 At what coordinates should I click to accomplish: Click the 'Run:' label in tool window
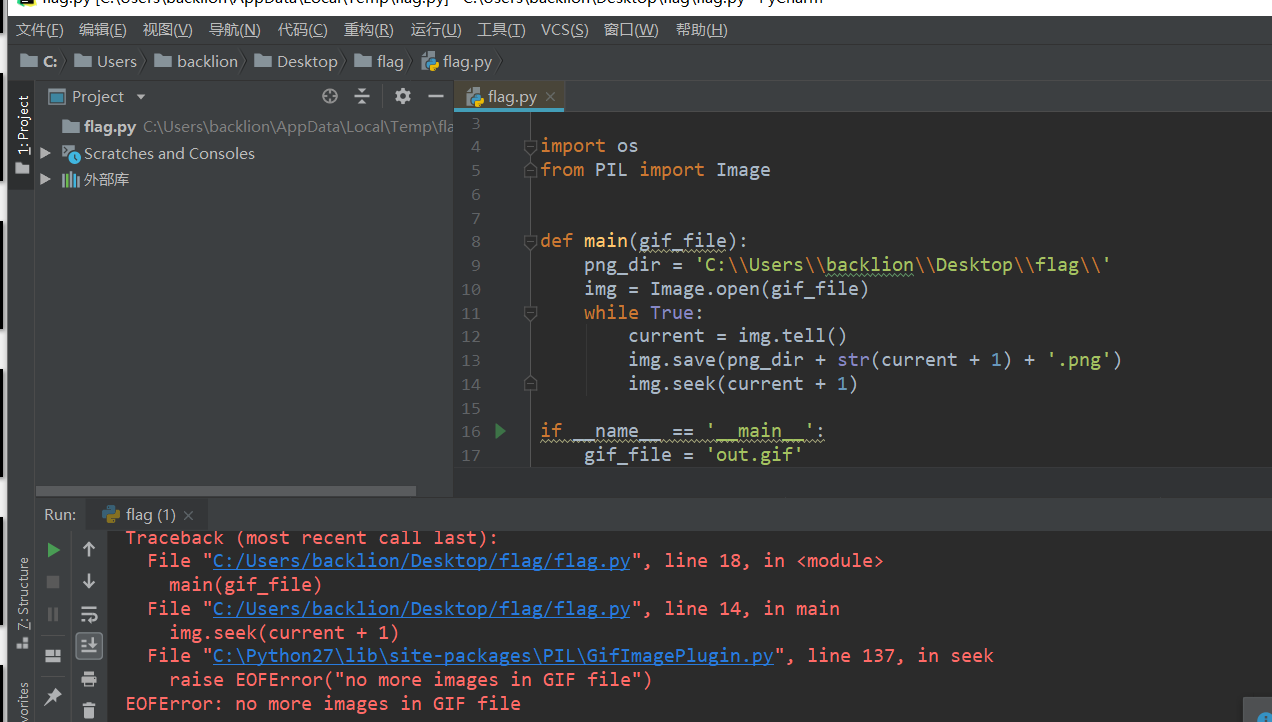[60, 515]
